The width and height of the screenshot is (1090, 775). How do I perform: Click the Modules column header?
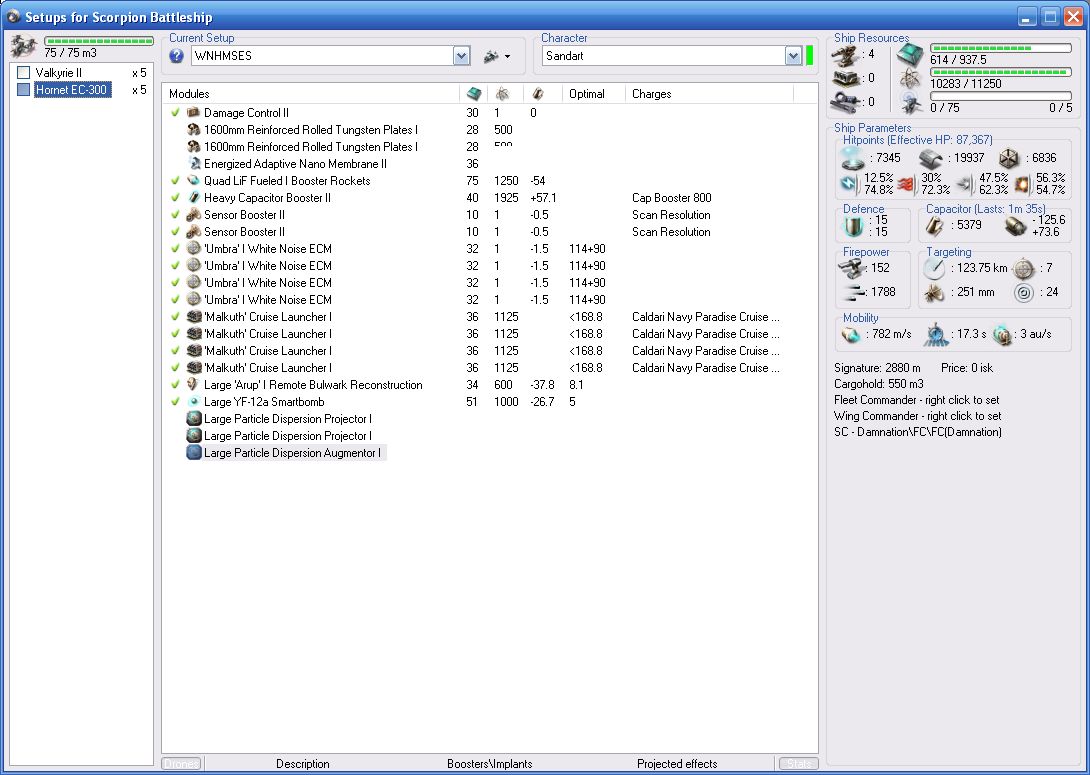click(189, 94)
